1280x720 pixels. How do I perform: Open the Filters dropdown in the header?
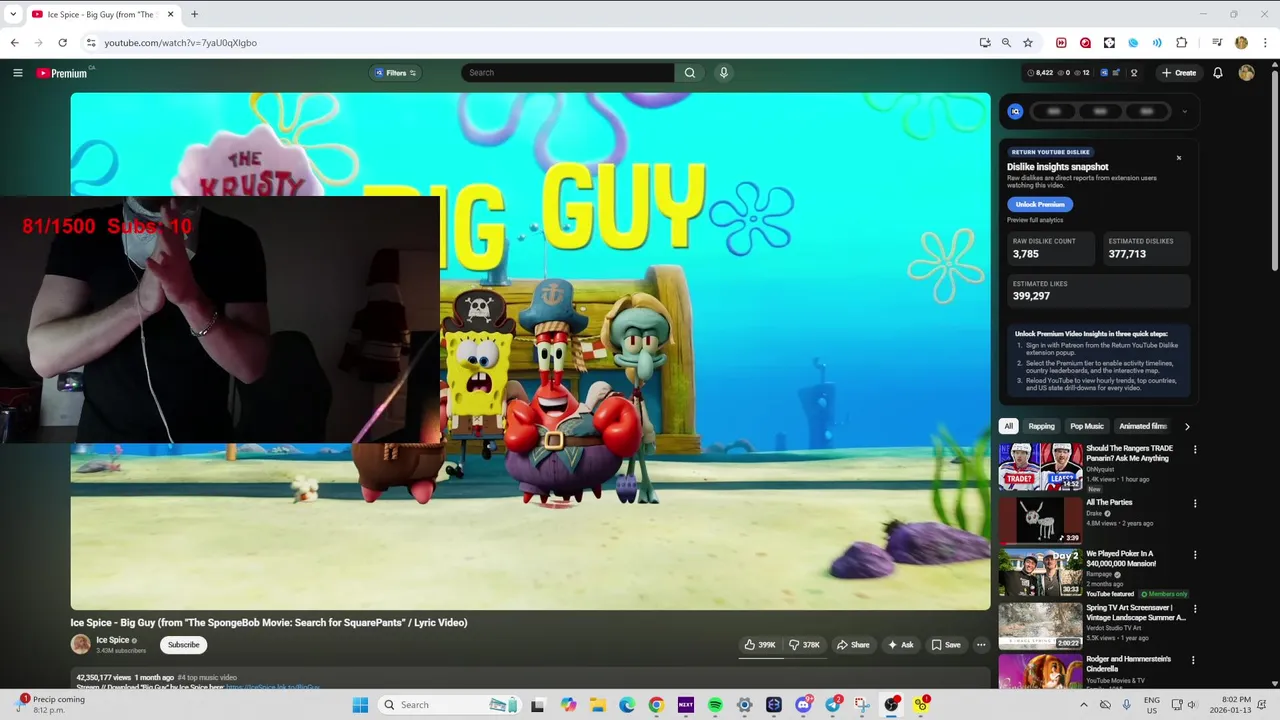pyautogui.click(x=396, y=73)
